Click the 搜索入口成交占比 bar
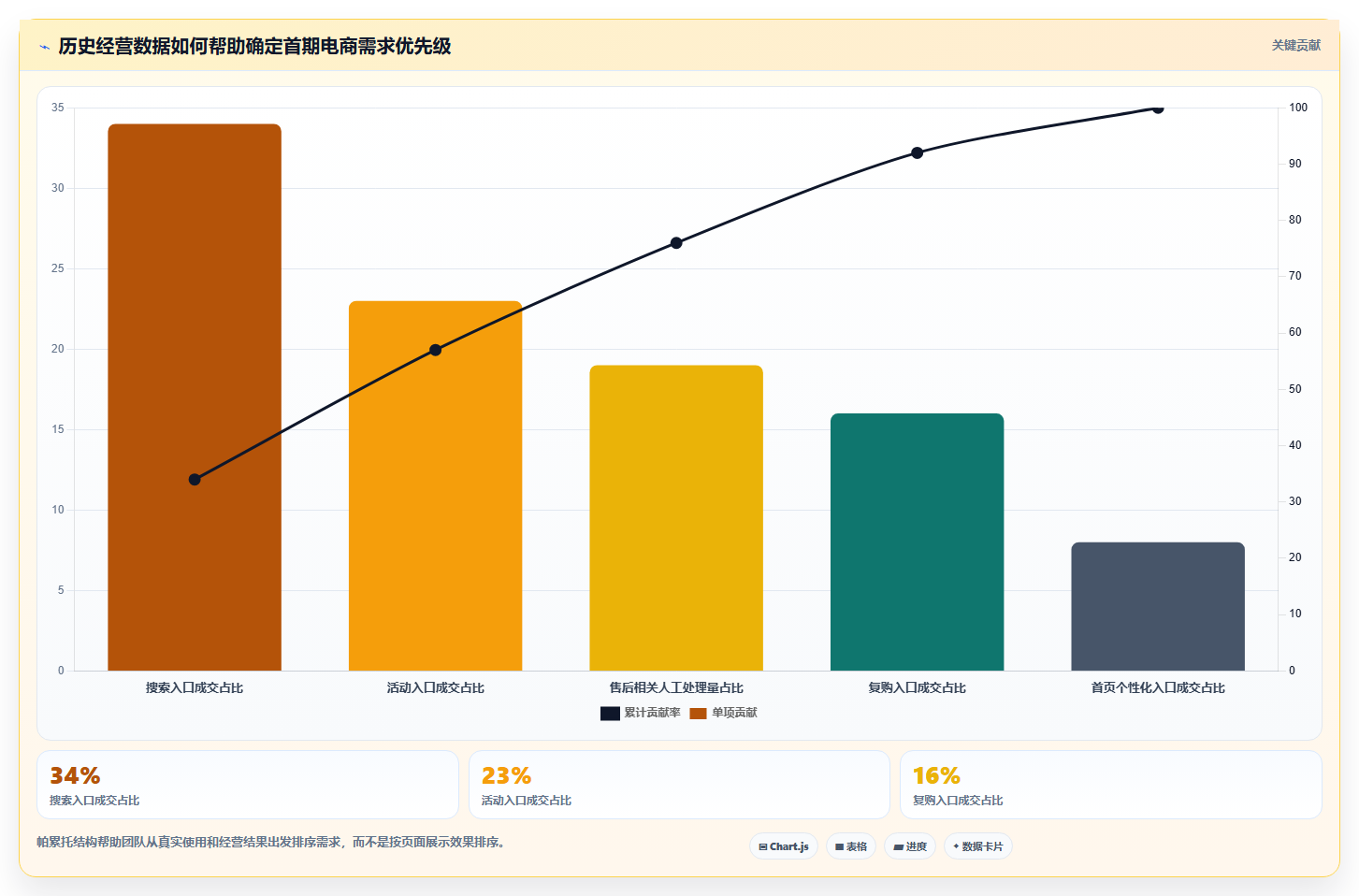The height and width of the screenshot is (896, 1359). 195,397
